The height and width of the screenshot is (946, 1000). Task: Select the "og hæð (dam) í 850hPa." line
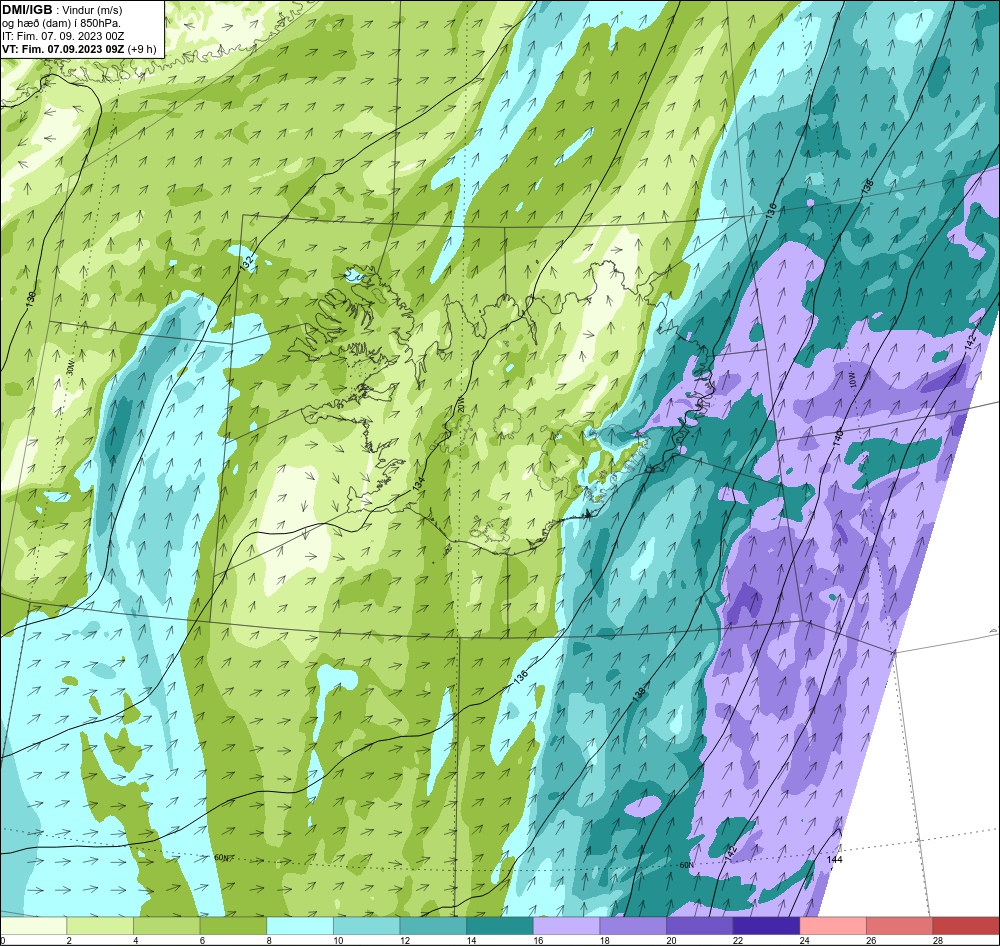tap(62, 24)
